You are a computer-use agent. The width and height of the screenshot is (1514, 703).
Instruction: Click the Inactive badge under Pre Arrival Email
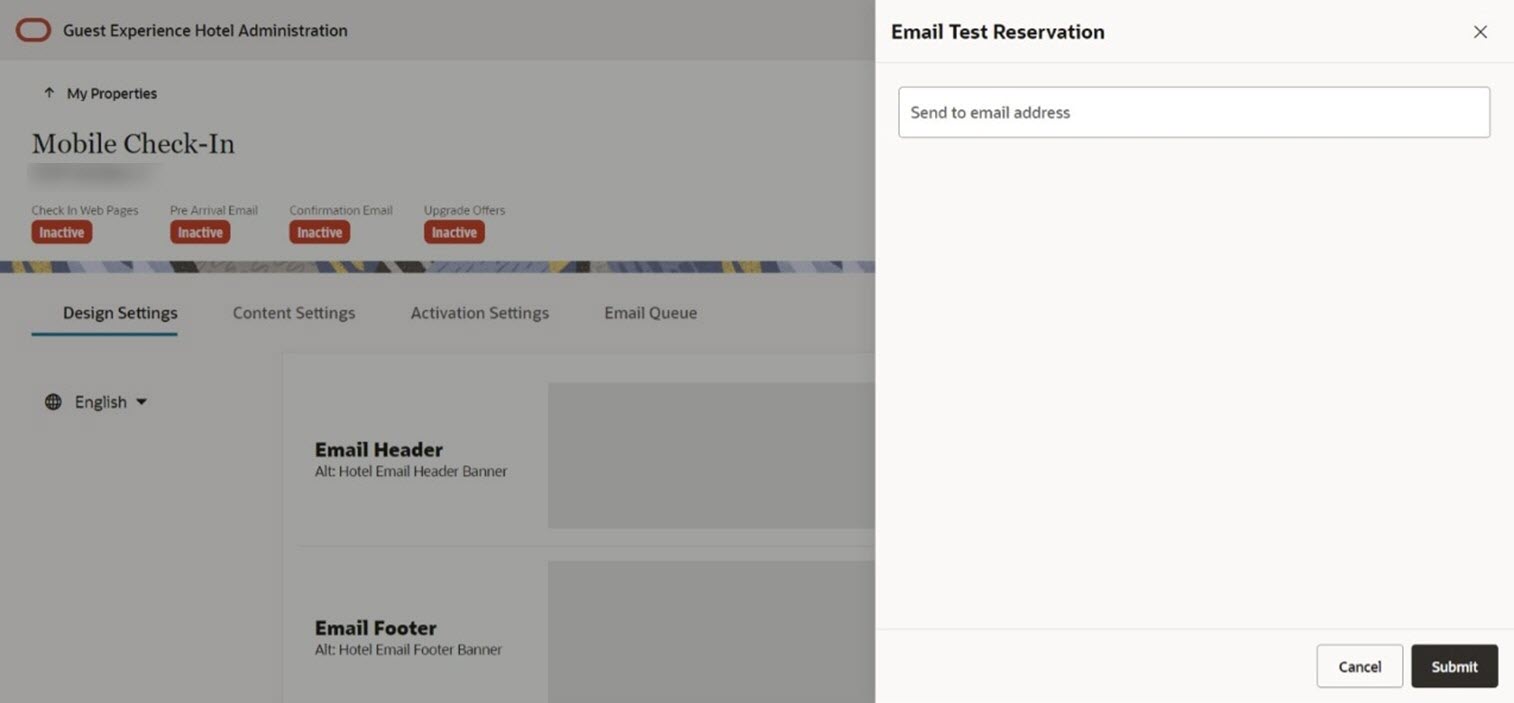pyautogui.click(x=199, y=231)
